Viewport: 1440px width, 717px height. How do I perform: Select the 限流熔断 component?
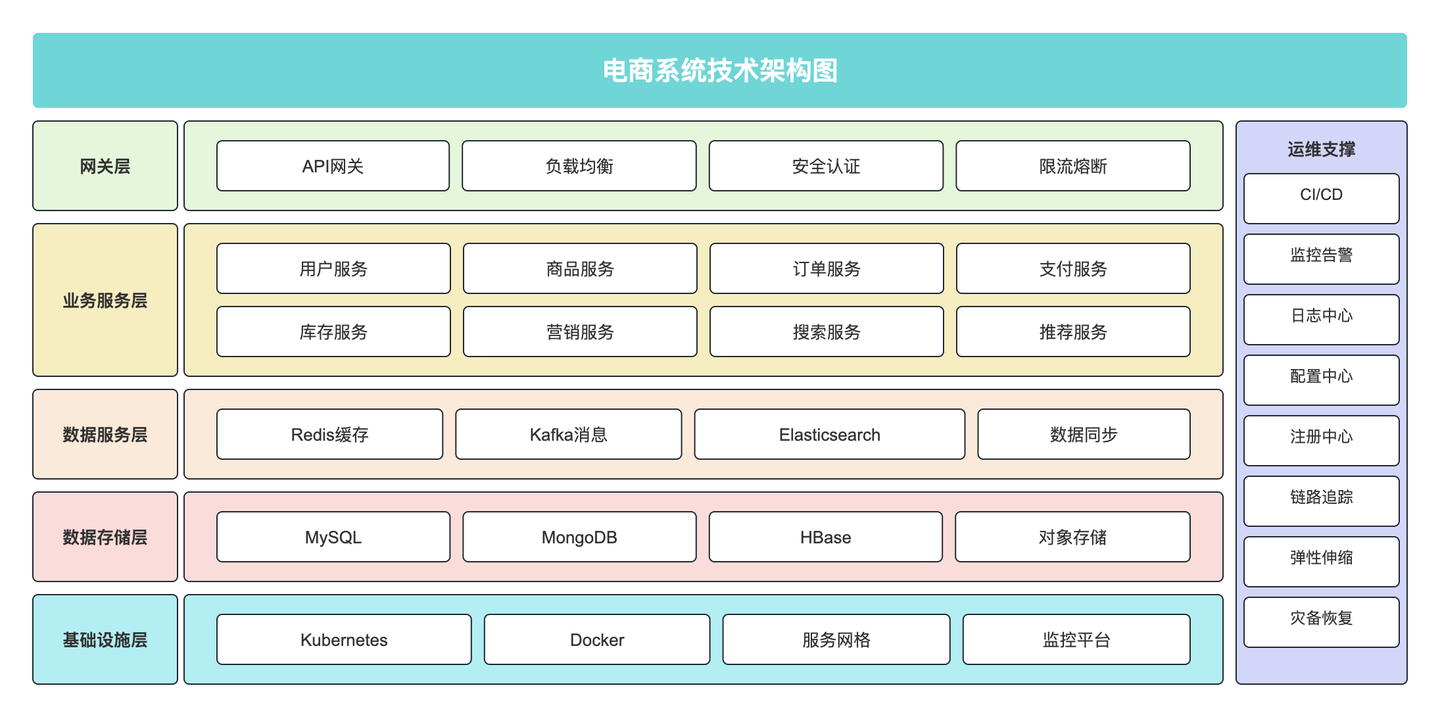point(1073,166)
